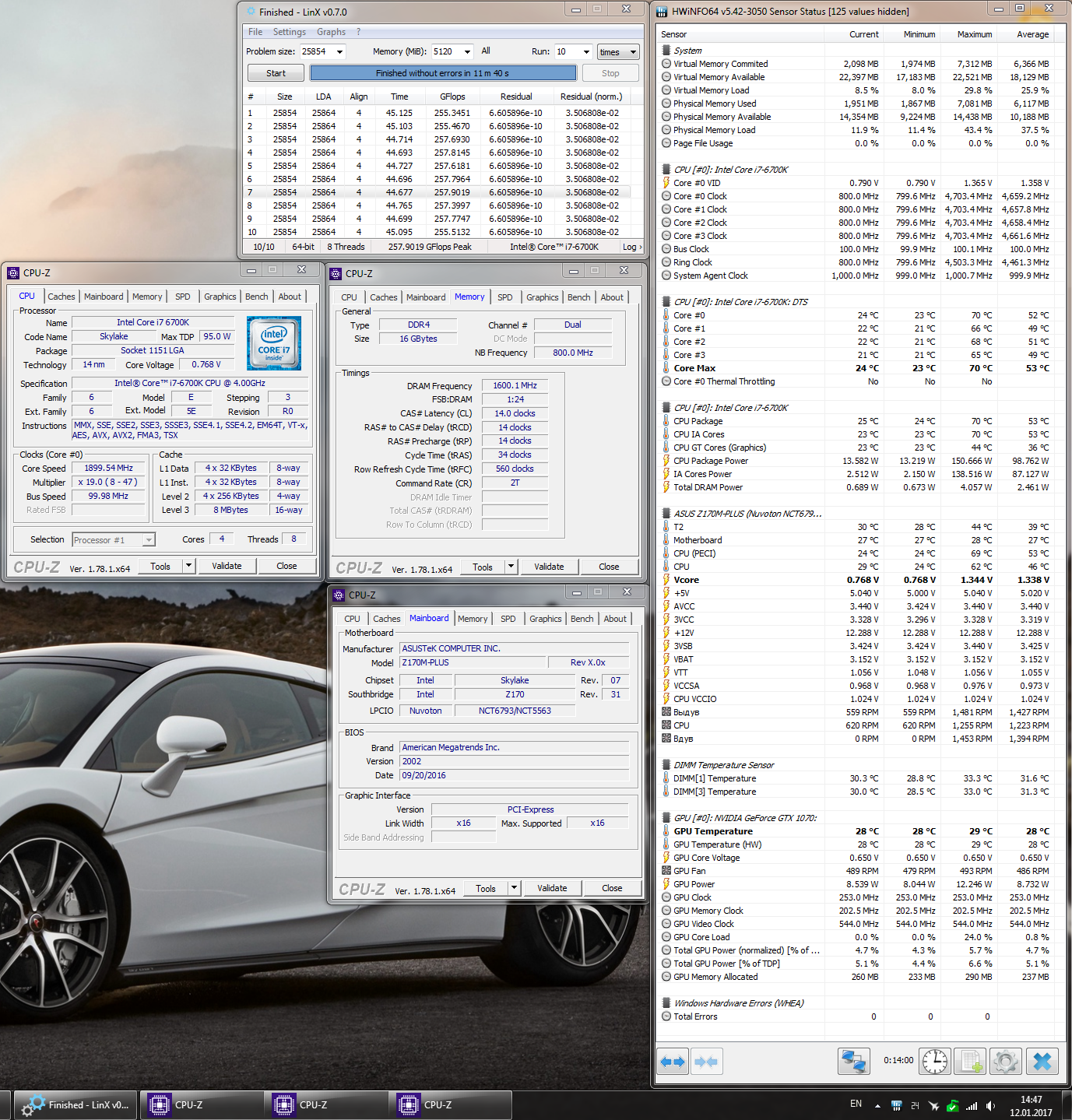Activate the LinX taskbar button
The height and width of the screenshot is (1120, 1072).
76,1105
